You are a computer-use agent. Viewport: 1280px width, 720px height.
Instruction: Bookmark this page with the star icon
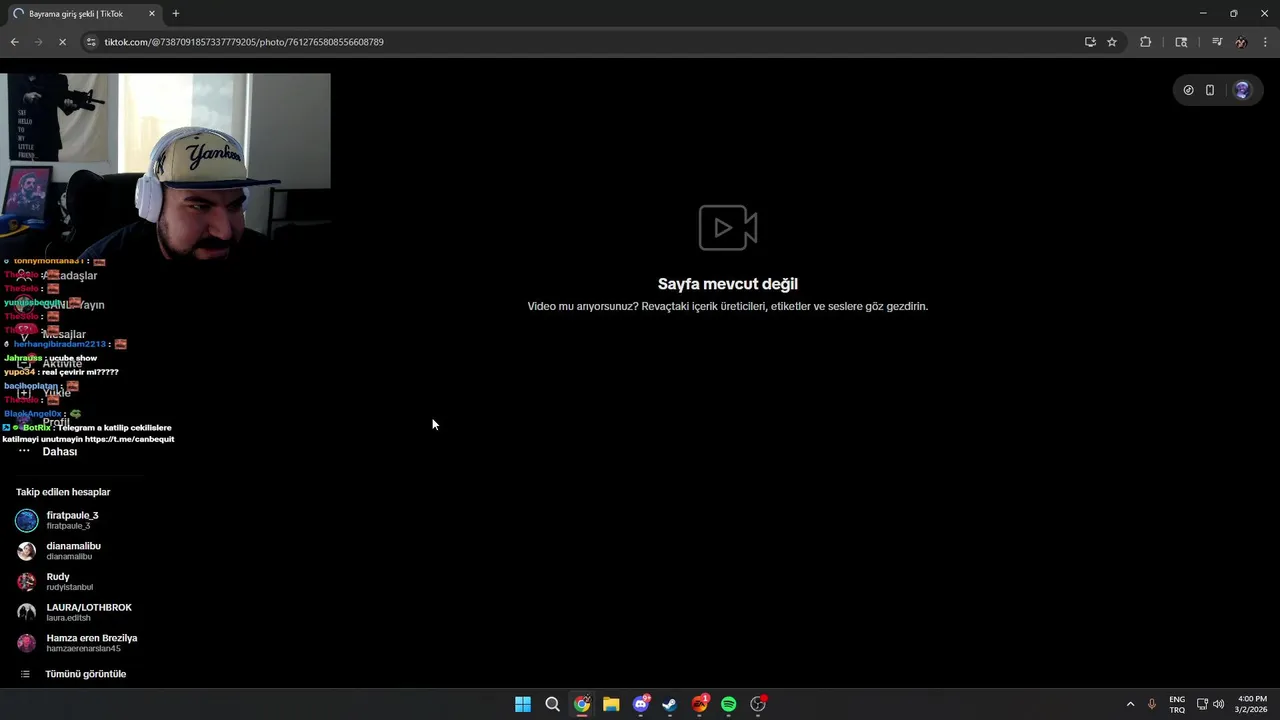coord(1112,42)
